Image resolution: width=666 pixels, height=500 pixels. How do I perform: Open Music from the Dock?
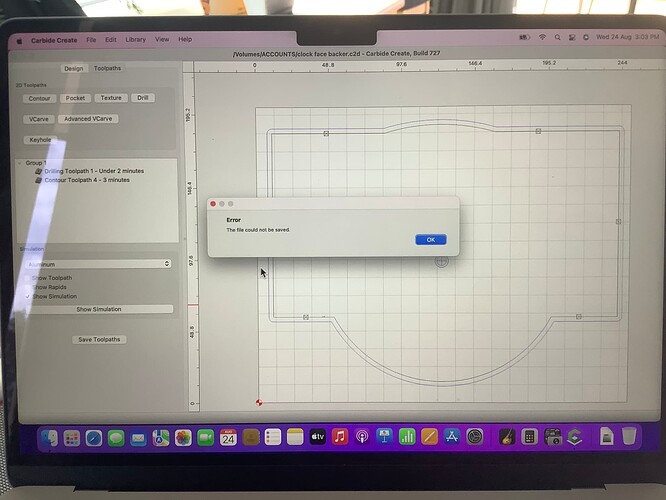340,436
